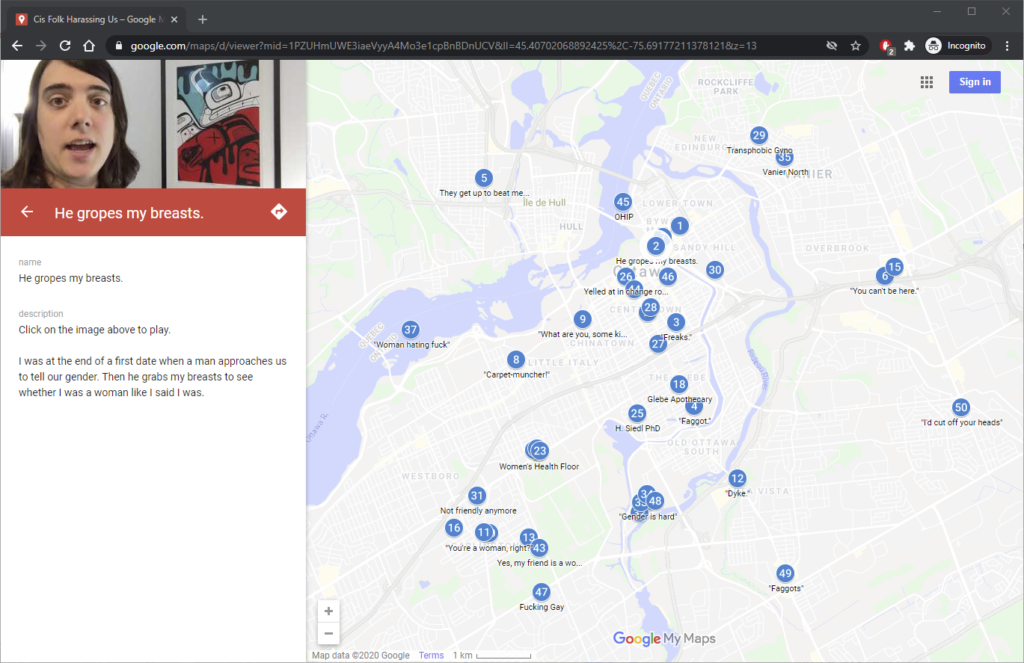Click the 'What are you, some ki...' map label
Screen dimensions: 1024x663
582,334
